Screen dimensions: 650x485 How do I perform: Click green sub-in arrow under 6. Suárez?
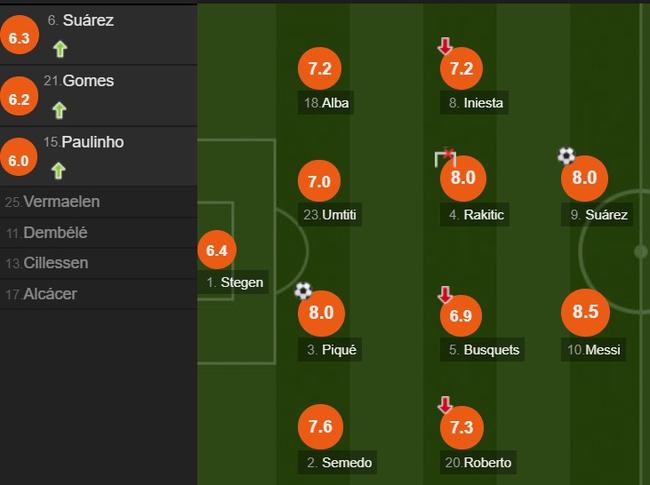[x=60, y=49]
